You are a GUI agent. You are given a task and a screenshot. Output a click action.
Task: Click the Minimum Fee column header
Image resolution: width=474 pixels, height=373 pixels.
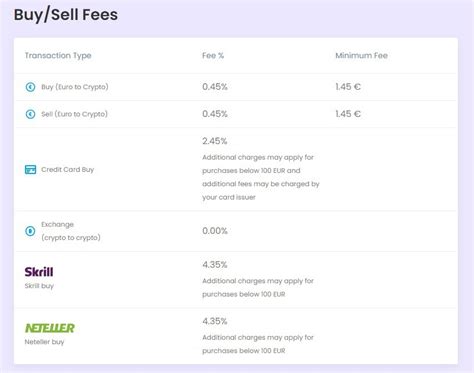361,56
